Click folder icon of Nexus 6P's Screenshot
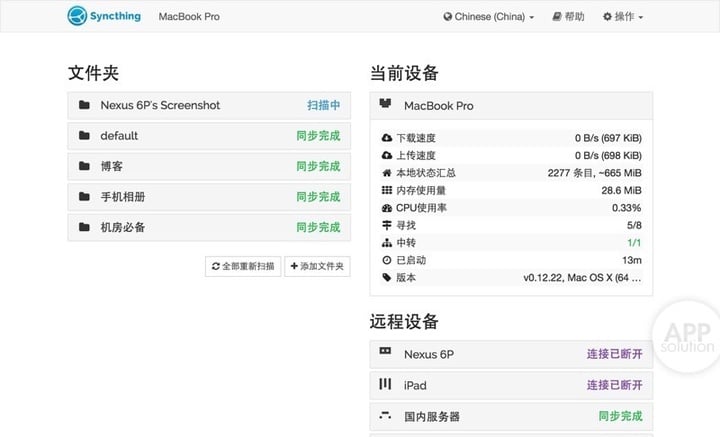The width and height of the screenshot is (720, 437). pyautogui.click(x=84, y=105)
